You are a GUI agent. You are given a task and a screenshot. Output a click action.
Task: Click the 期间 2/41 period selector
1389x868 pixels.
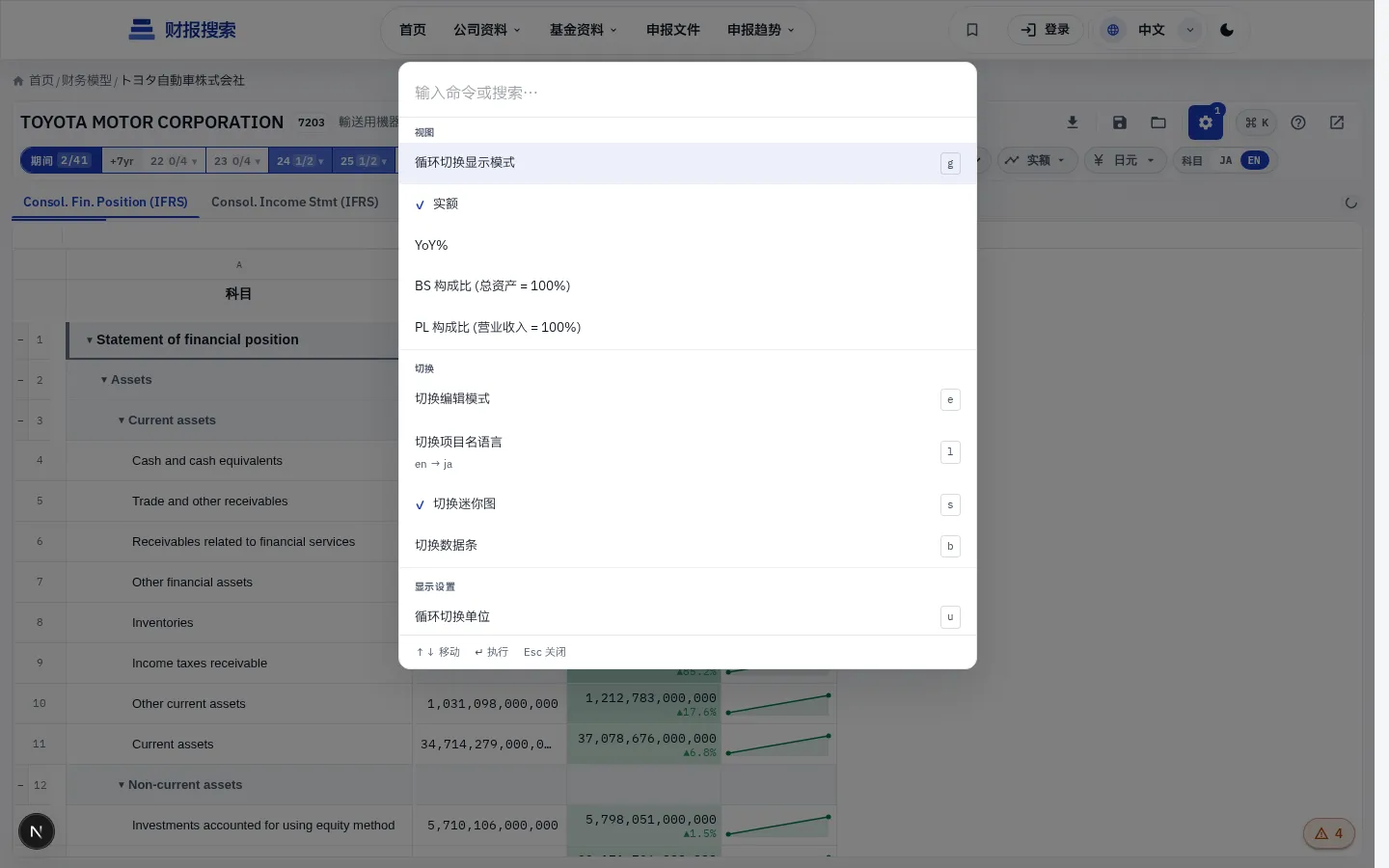coord(60,161)
